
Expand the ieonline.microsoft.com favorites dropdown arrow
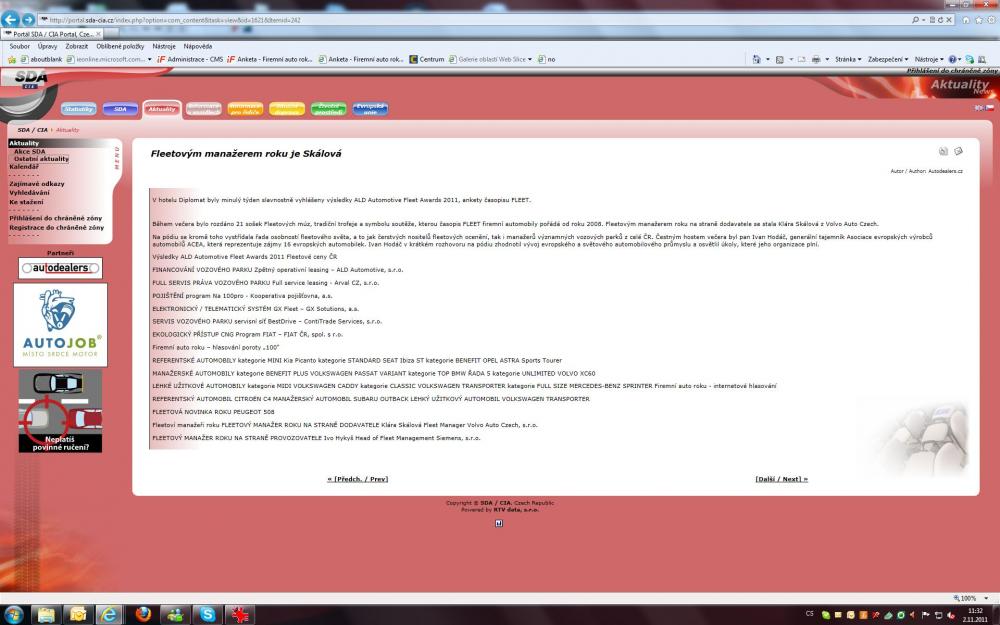(x=149, y=59)
